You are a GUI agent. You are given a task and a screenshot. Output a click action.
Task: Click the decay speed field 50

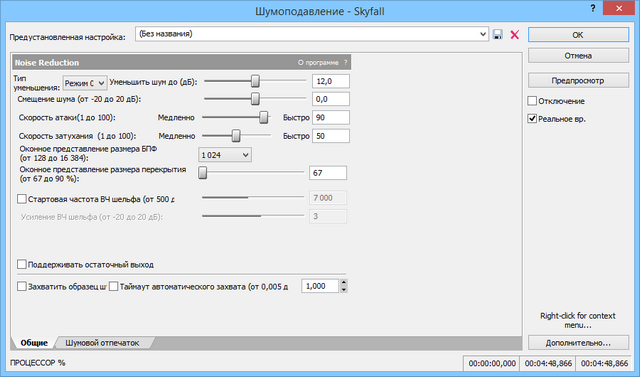(331, 136)
